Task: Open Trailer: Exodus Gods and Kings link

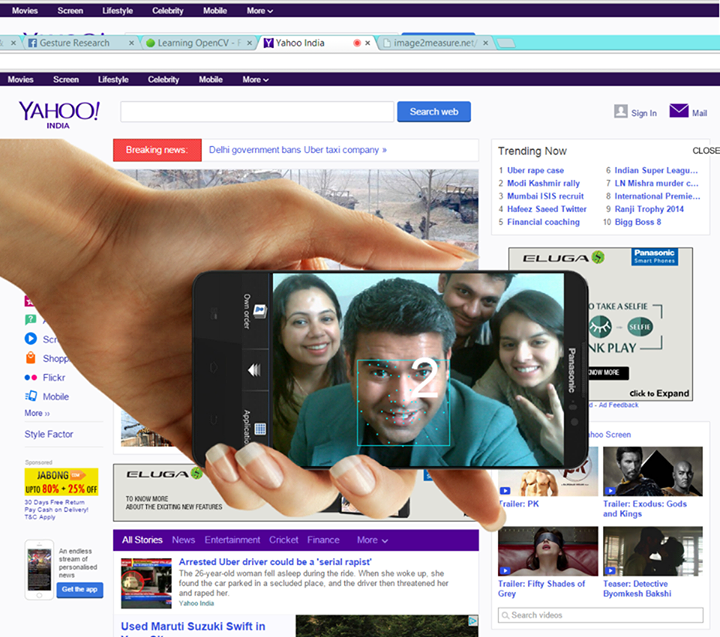Action: (645, 509)
